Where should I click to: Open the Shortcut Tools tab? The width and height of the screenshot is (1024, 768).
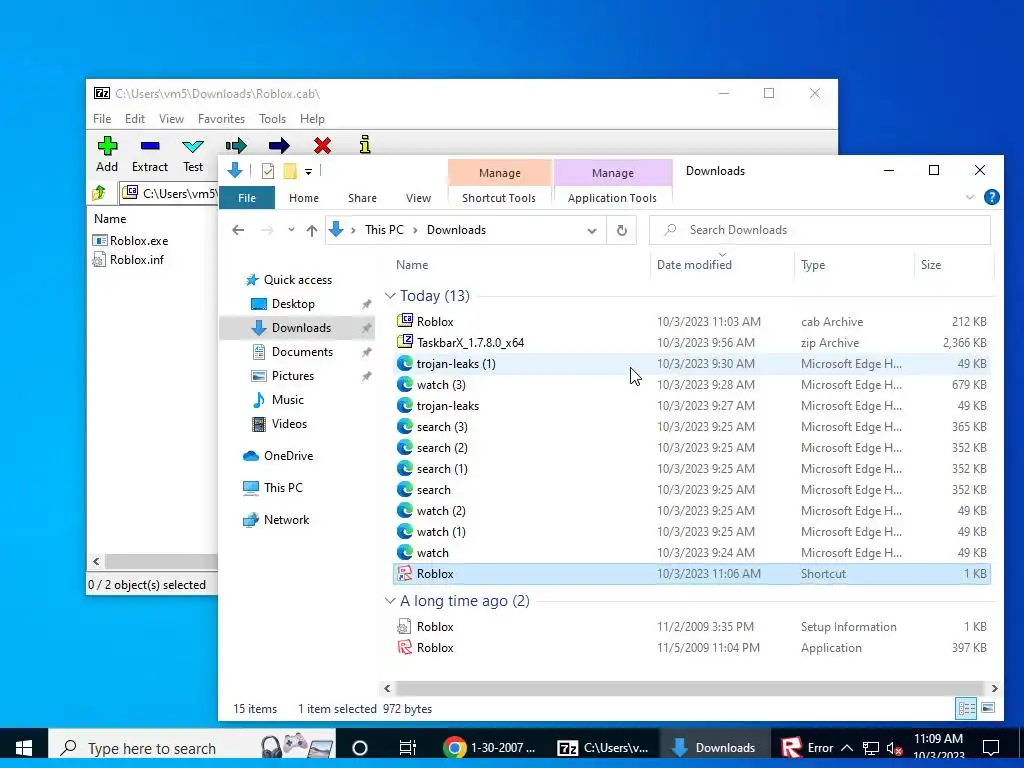click(499, 198)
